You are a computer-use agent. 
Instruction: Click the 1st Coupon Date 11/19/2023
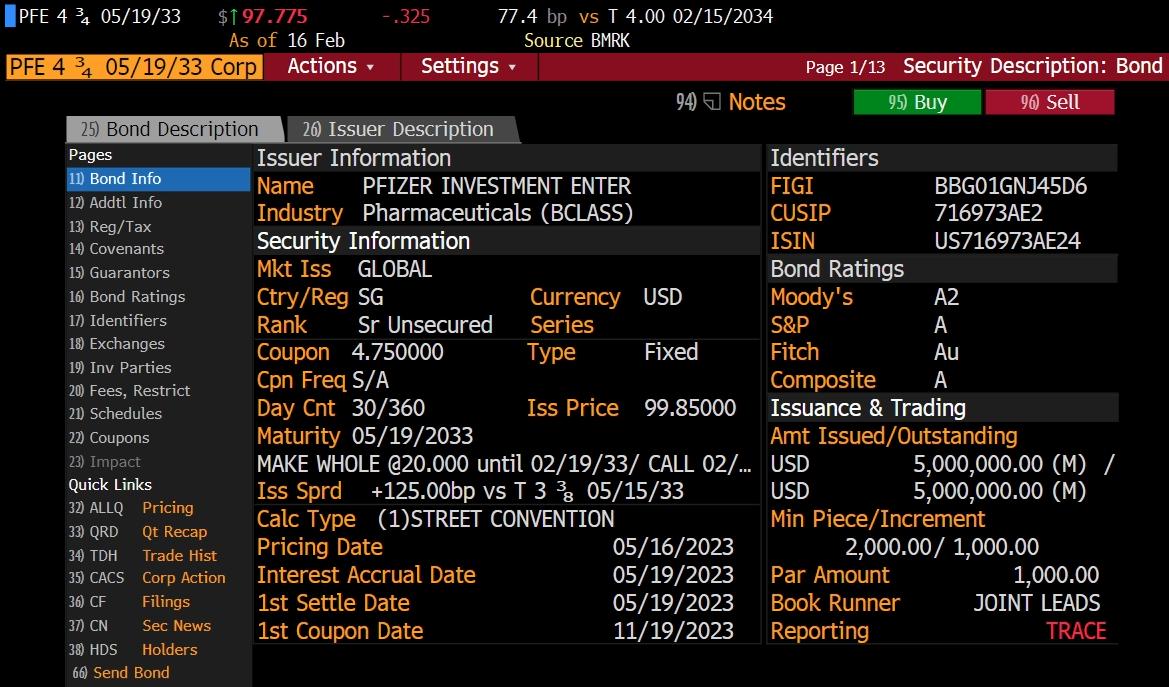pos(673,631)
